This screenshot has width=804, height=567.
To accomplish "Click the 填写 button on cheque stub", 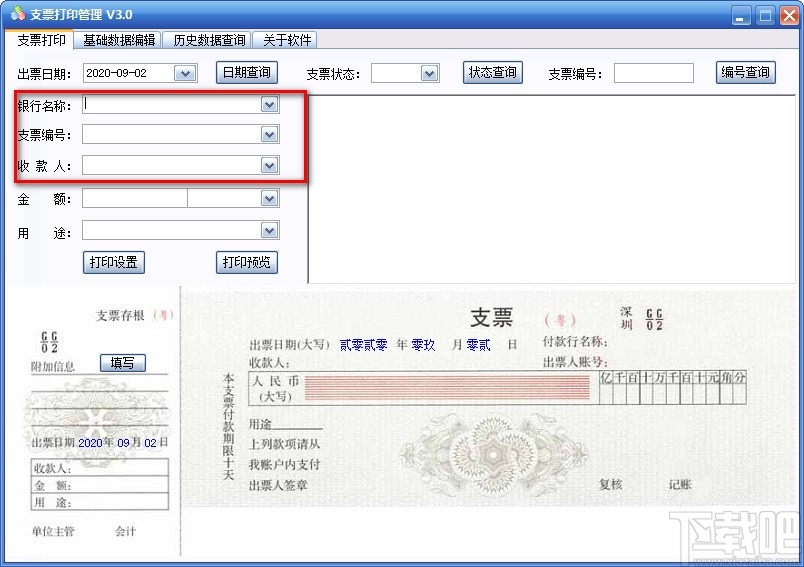I will (123, 363).
